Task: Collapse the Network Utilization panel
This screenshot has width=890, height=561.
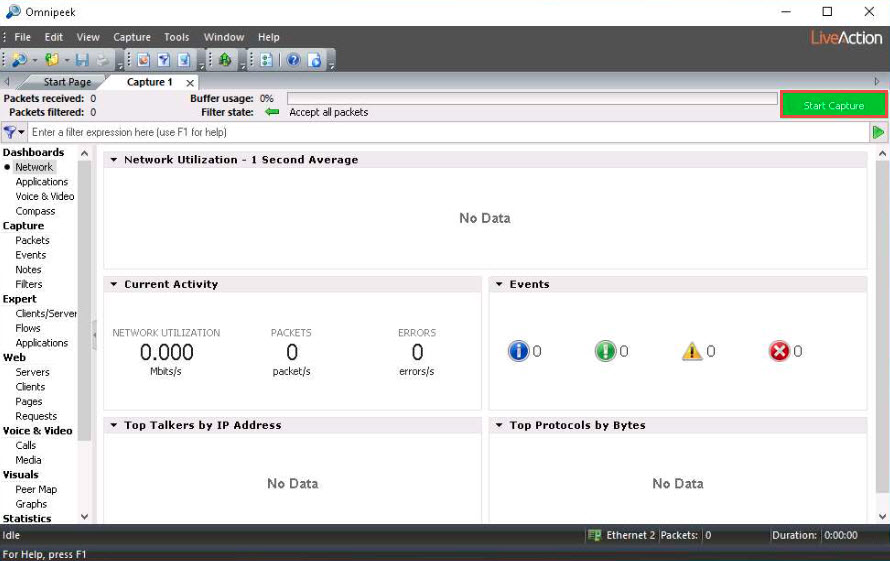Action: [x=114, y=160]
